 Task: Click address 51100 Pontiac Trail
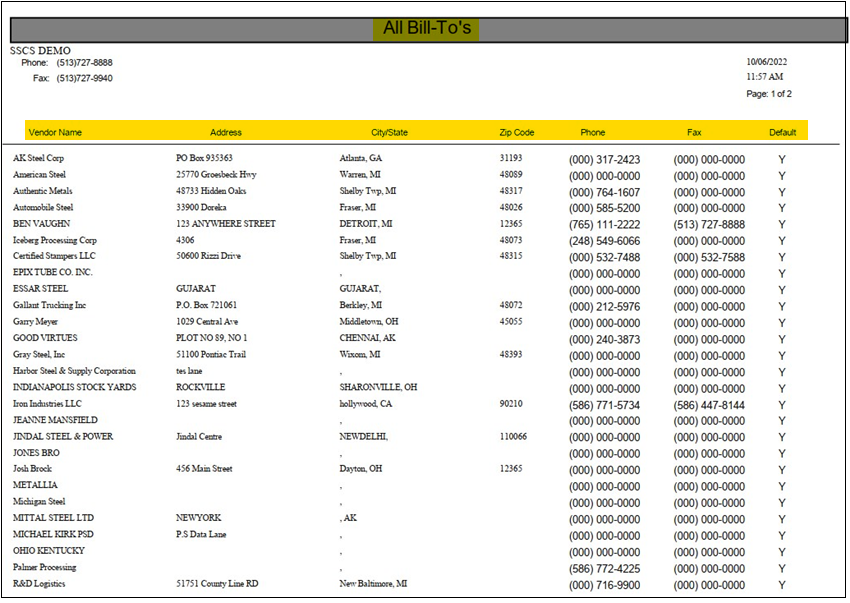point(211,354)
